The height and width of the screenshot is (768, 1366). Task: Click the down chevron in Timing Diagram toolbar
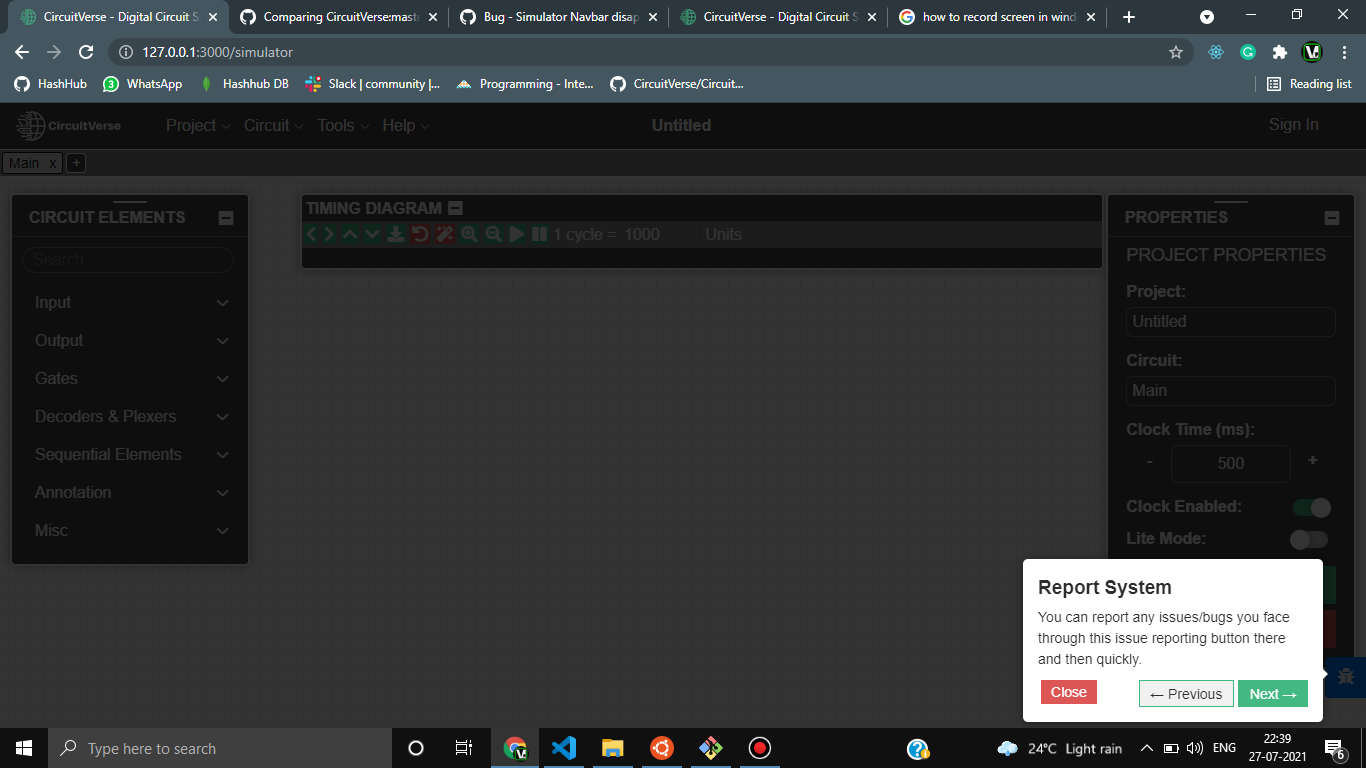pyautogui.click(x=372, y=234)
